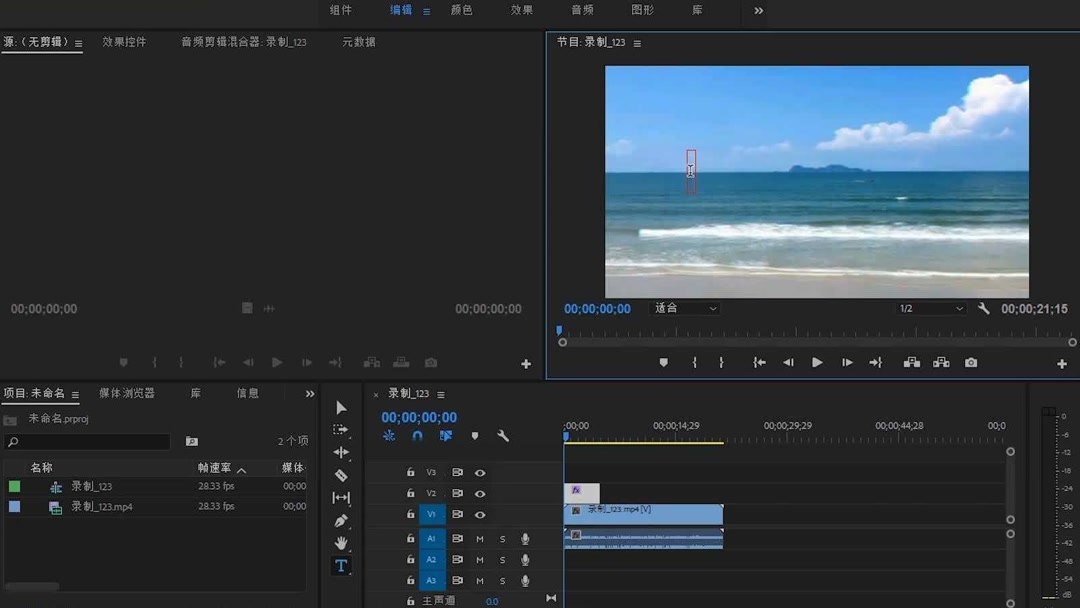This screenshot has width=1080, height=608.
Task: Open timeline display settings wrench icon
Action: (504, 435)
